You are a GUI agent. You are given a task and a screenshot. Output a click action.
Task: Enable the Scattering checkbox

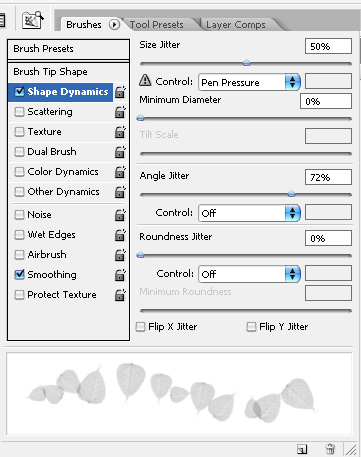point(20,112)
